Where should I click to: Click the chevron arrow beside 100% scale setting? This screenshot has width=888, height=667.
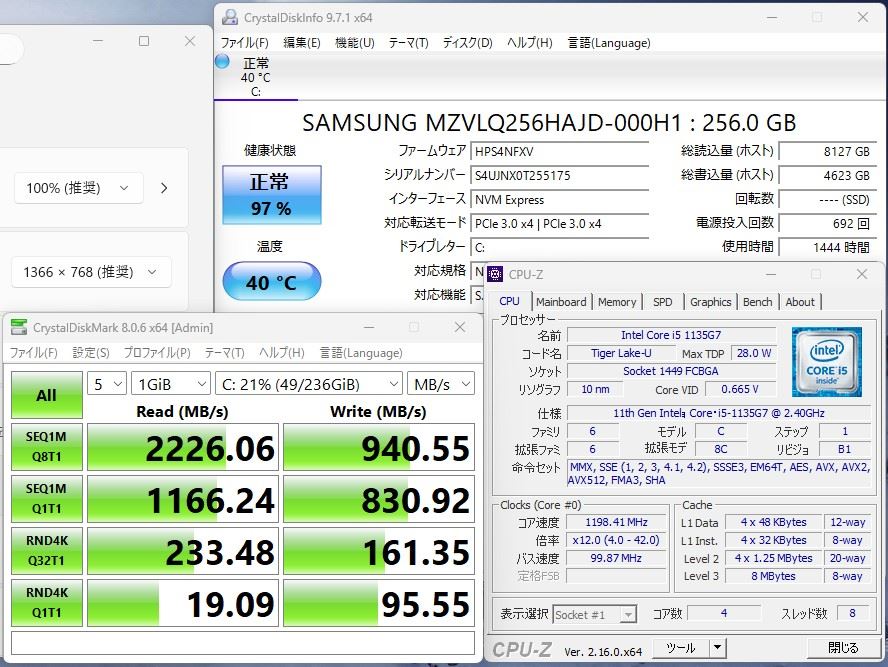click(164, 188)
